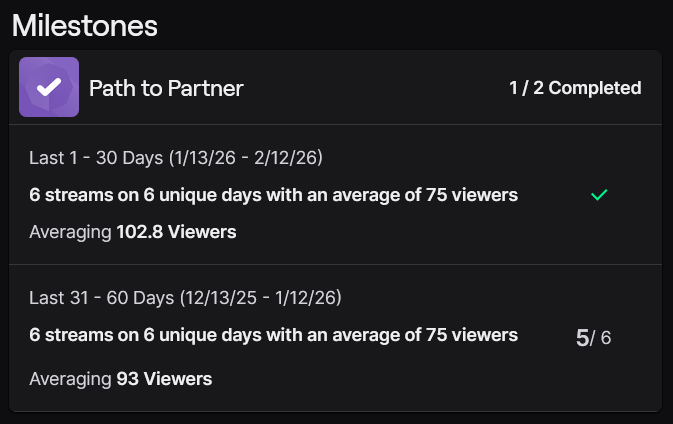The height and width of the screenshot is (424, 673).
Task: Open the Path to Partner title
Action: 166,89
